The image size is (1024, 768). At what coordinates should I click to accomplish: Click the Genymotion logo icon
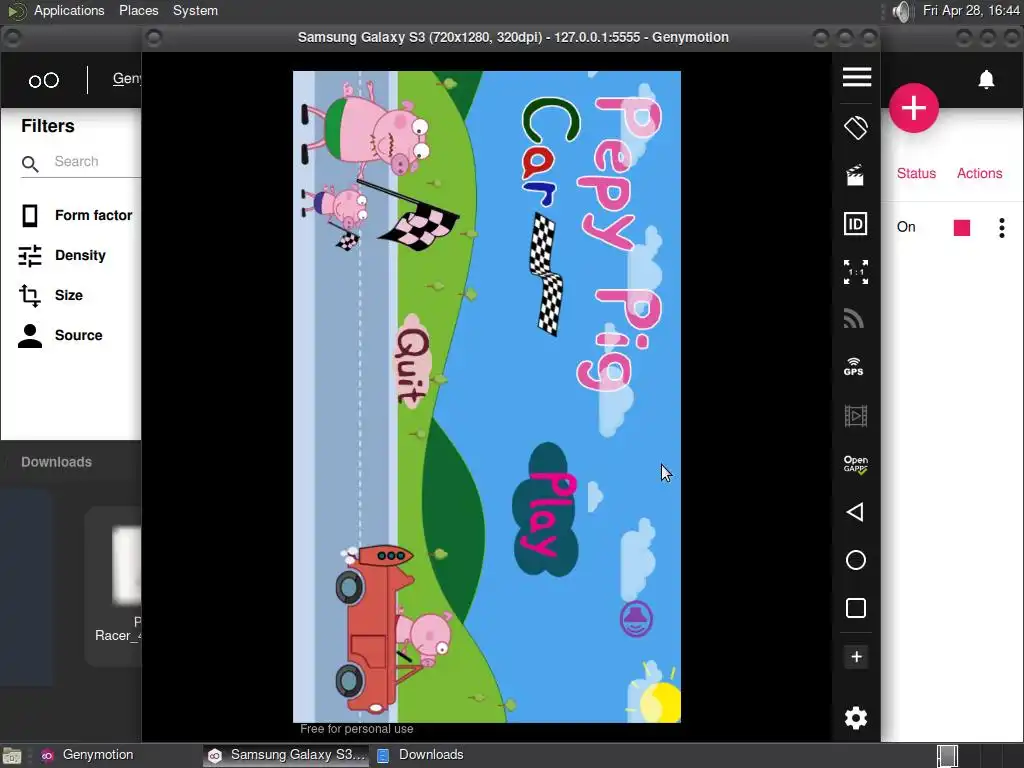click(44, 80)
